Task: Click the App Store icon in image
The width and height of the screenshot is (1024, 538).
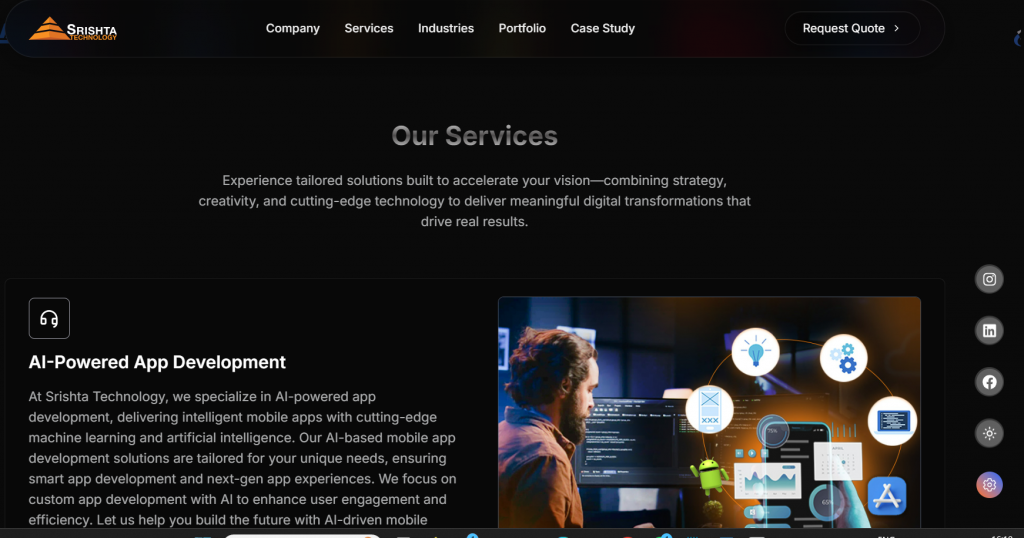Action: point(886,496)
